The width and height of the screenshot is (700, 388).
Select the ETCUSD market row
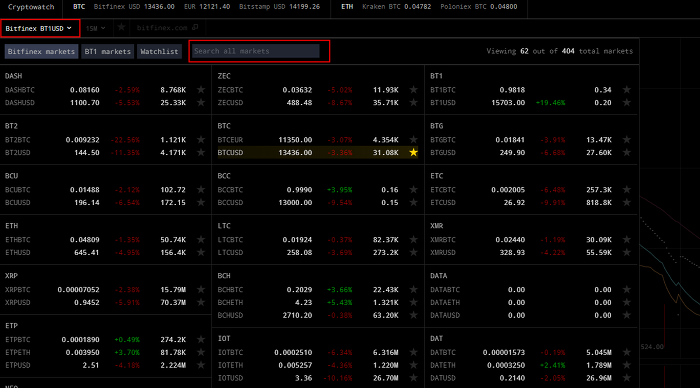(x=531, y=202)
